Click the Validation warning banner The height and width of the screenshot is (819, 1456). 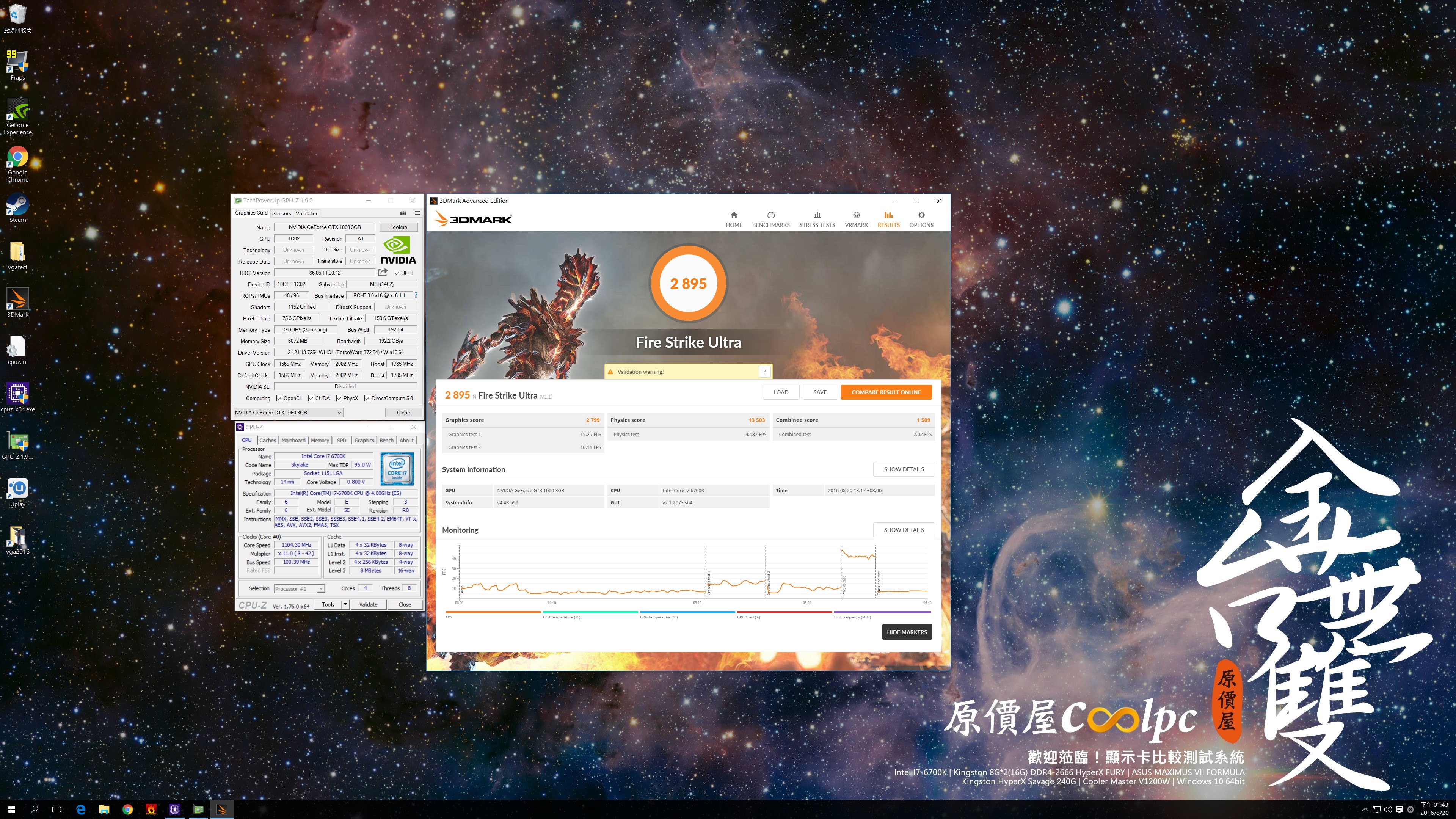tap(688, 371)
